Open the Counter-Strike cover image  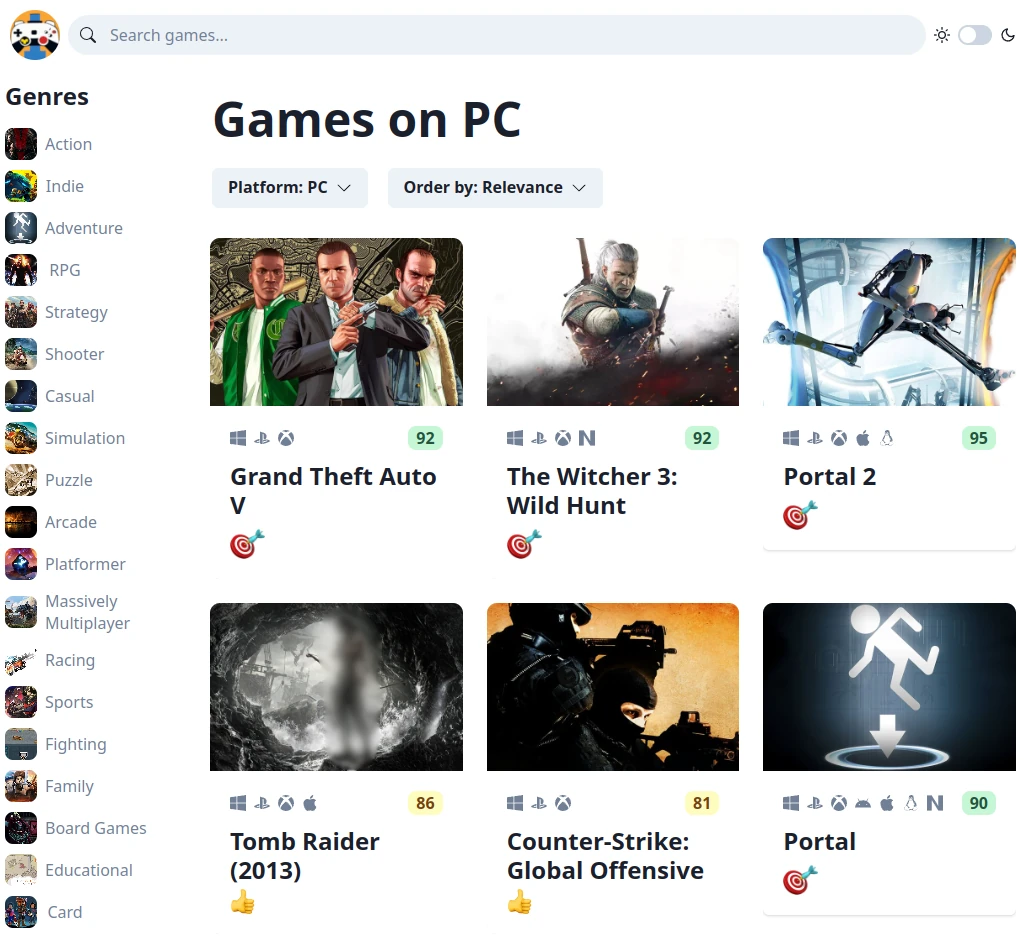613,687
